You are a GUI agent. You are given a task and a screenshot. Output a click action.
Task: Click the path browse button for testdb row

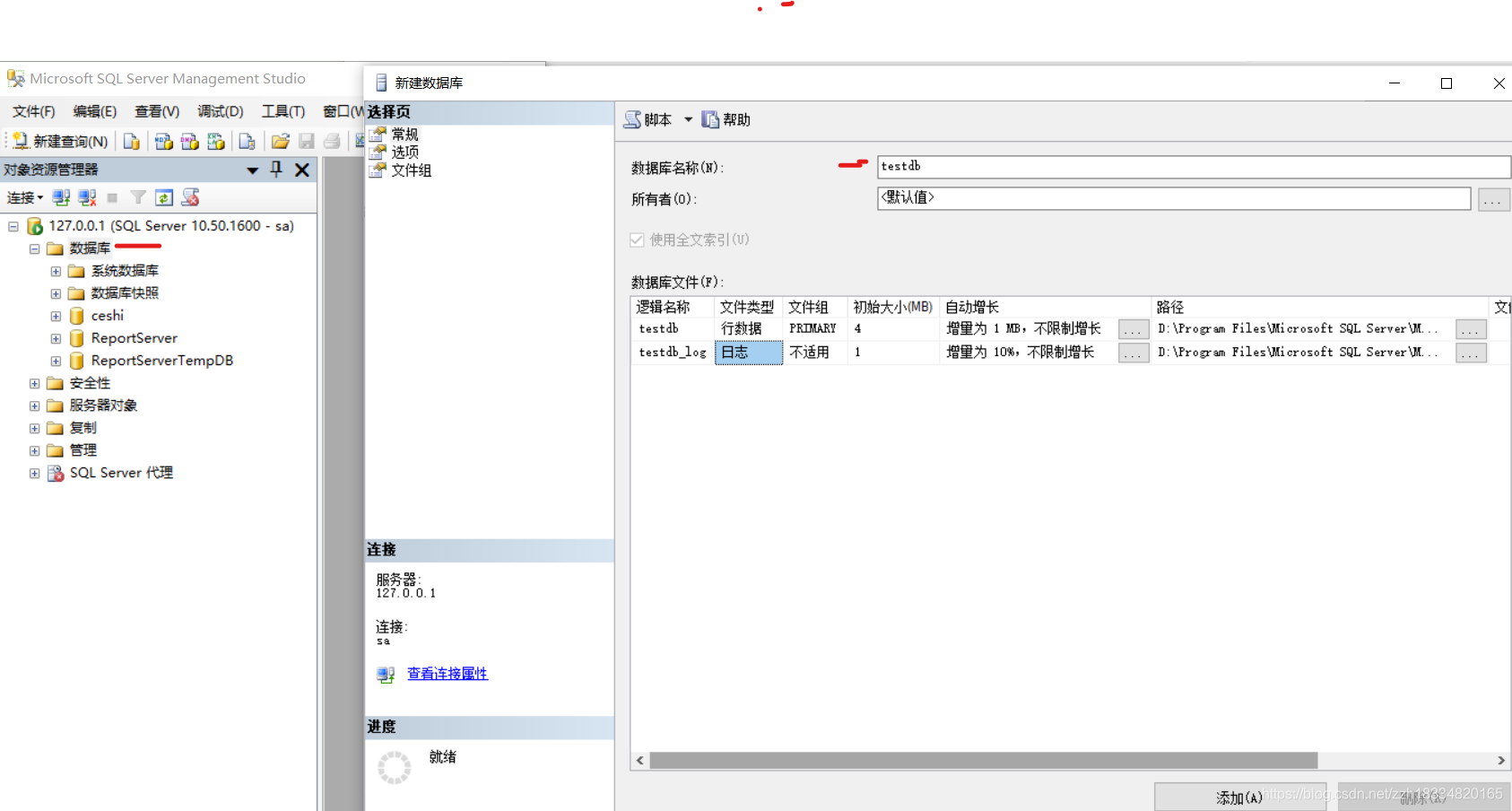pos(1471,329)
